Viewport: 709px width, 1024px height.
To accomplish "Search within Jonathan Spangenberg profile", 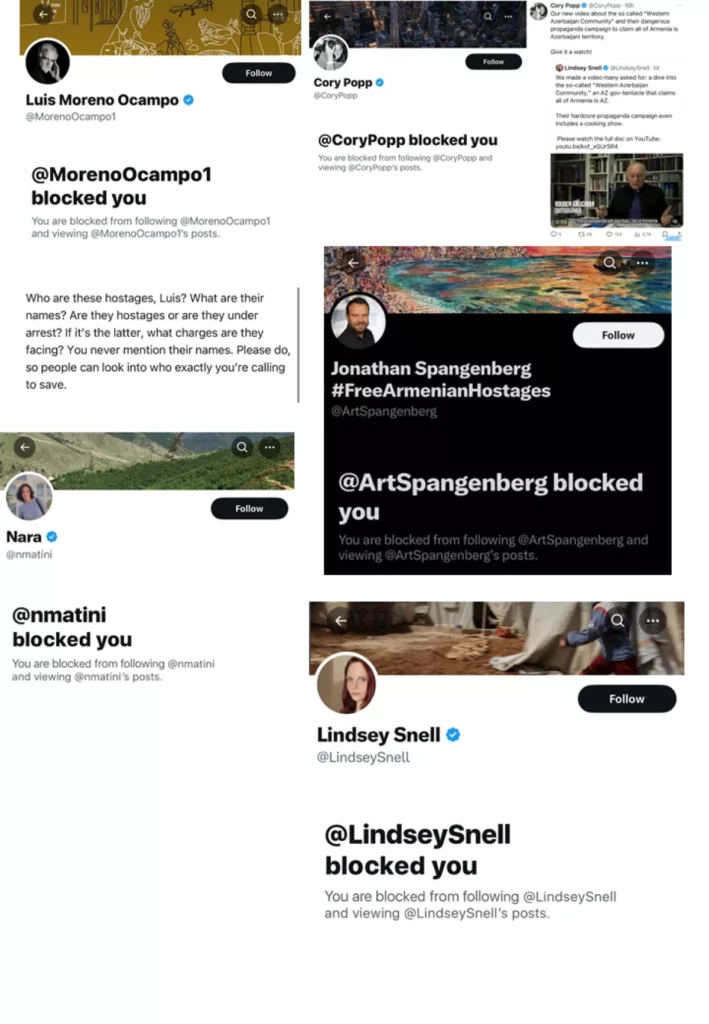I will [609, 263].
